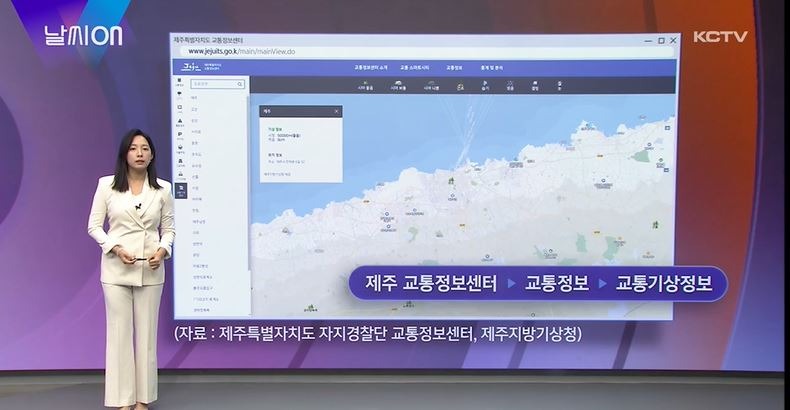Open the 교통 스마트시티 menu
The height and width of the screenshot is (410, 790).
tap(414, 67)
